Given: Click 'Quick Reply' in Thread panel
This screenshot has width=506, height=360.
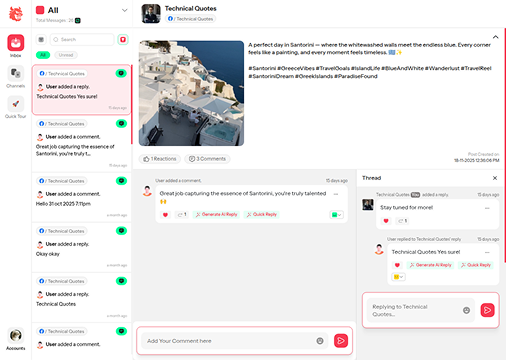Looking at the screenshot, I should coord(476,265).
